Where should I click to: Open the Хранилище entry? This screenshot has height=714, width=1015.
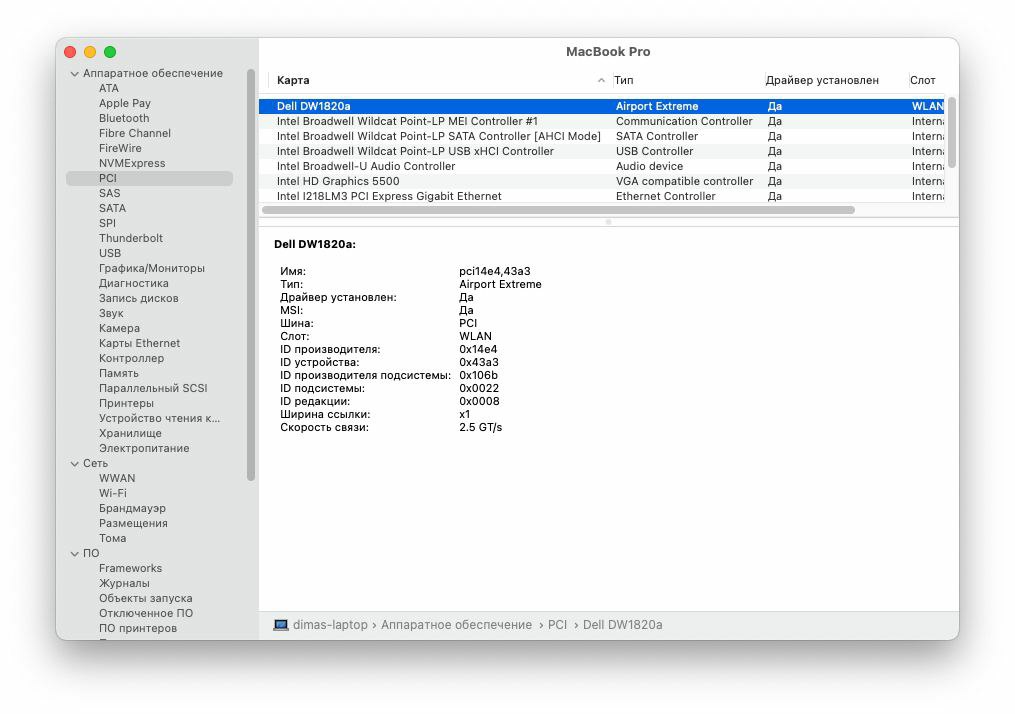[130, 433]
